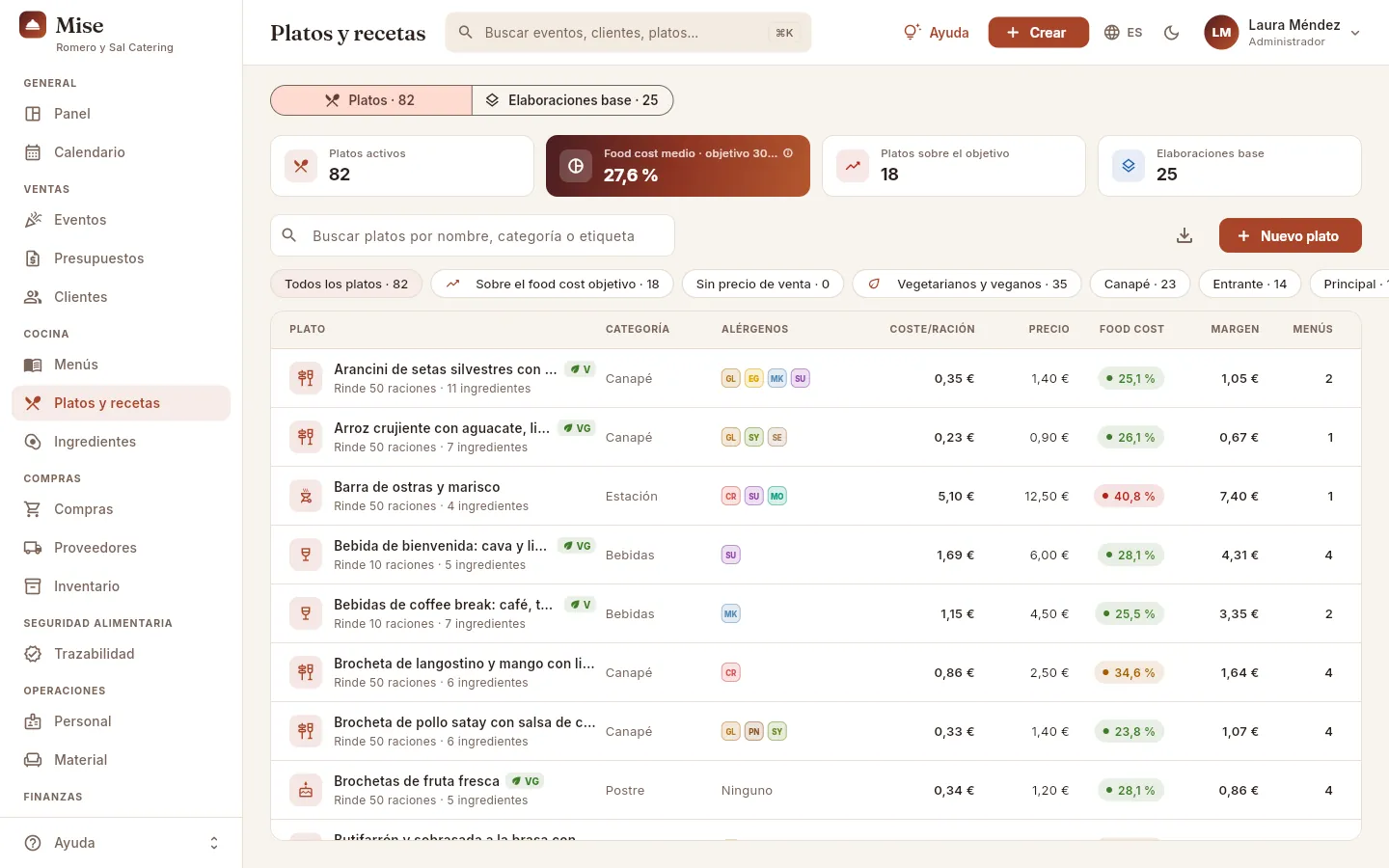Select filter Todos los platos · 82
Image resolution: width=1389 pixels, height=868 pixels.
coord(346,285)
